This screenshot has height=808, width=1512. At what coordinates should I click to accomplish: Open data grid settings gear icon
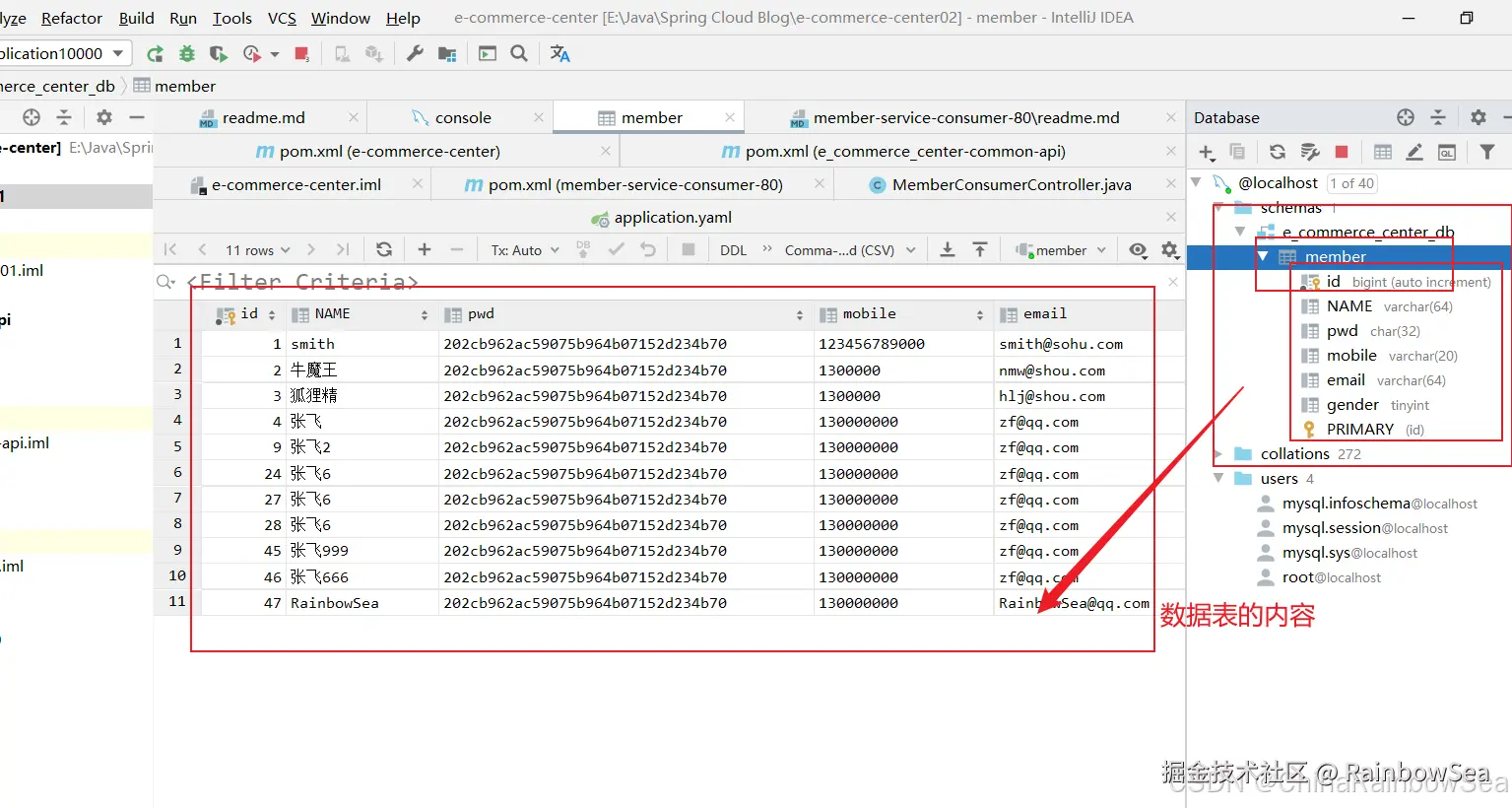[x=1170, y=249]
